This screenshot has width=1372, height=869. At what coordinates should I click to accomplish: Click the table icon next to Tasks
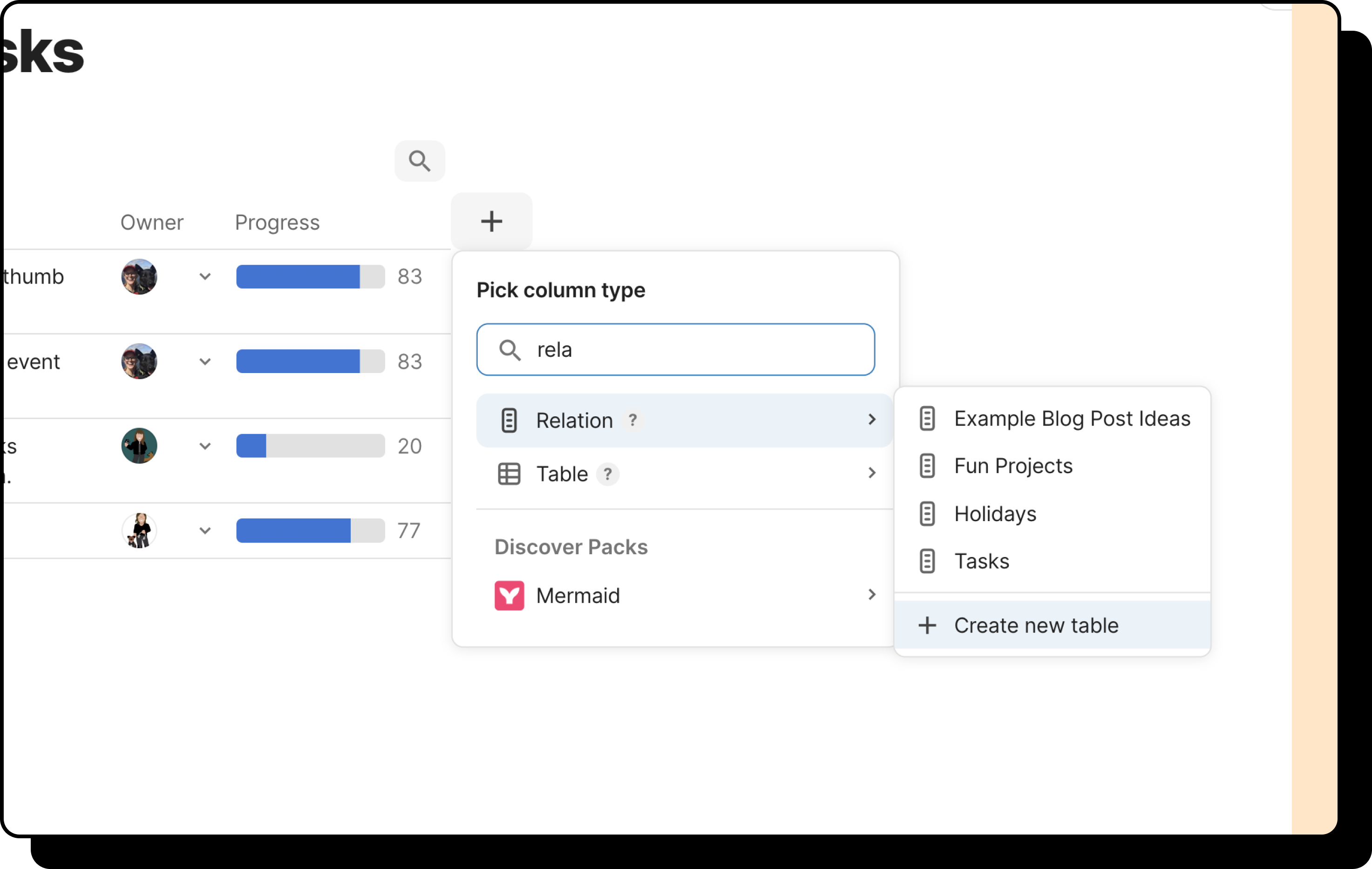tap(928, 560)
